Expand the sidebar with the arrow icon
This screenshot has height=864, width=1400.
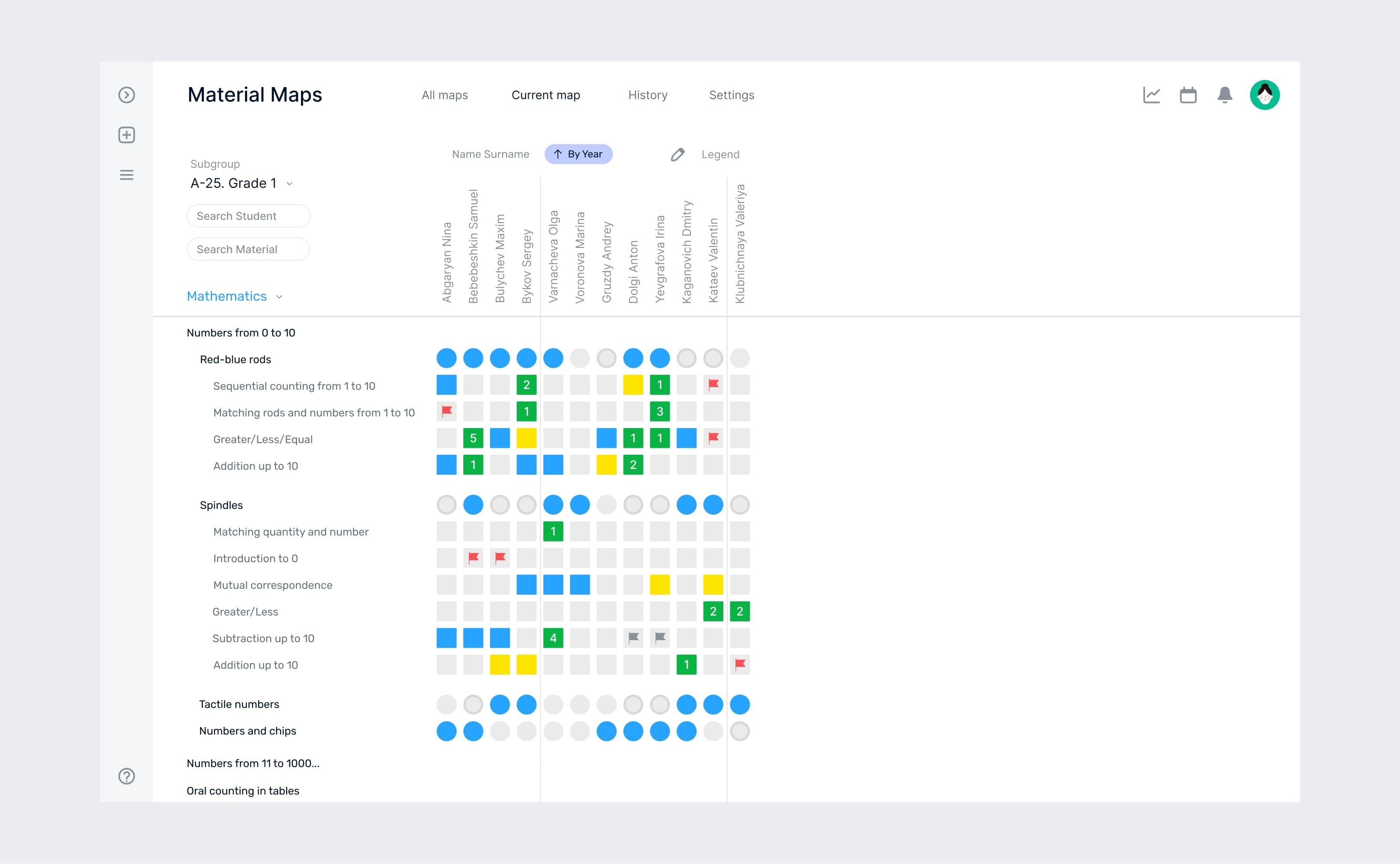pos(126,95)
